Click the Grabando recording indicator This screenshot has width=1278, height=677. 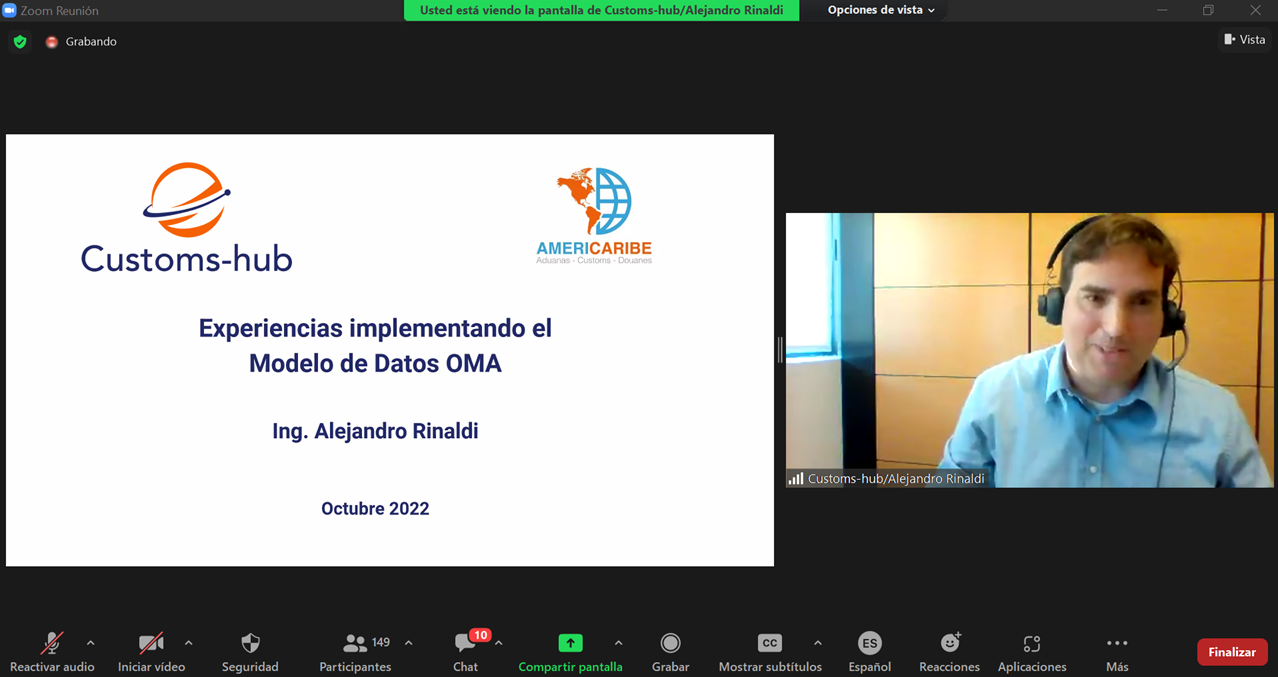click(x=81, y=41)
